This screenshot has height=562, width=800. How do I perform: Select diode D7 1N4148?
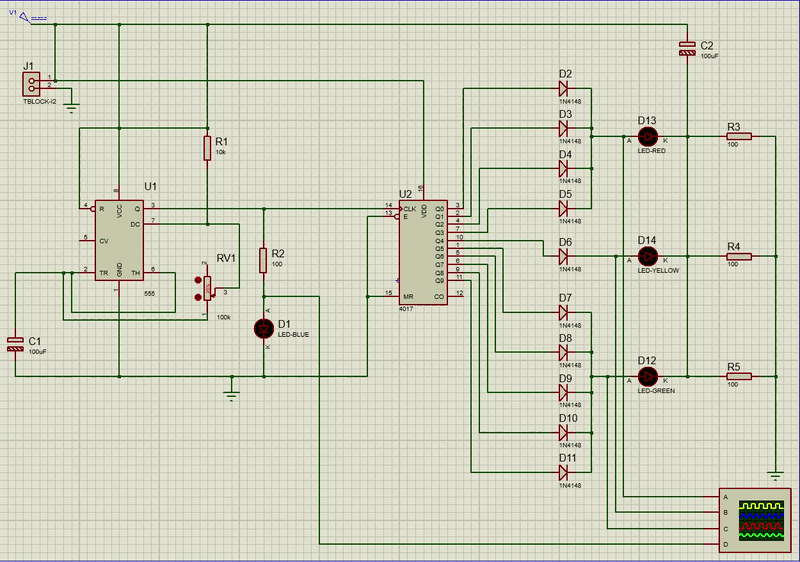coord(563,312)
